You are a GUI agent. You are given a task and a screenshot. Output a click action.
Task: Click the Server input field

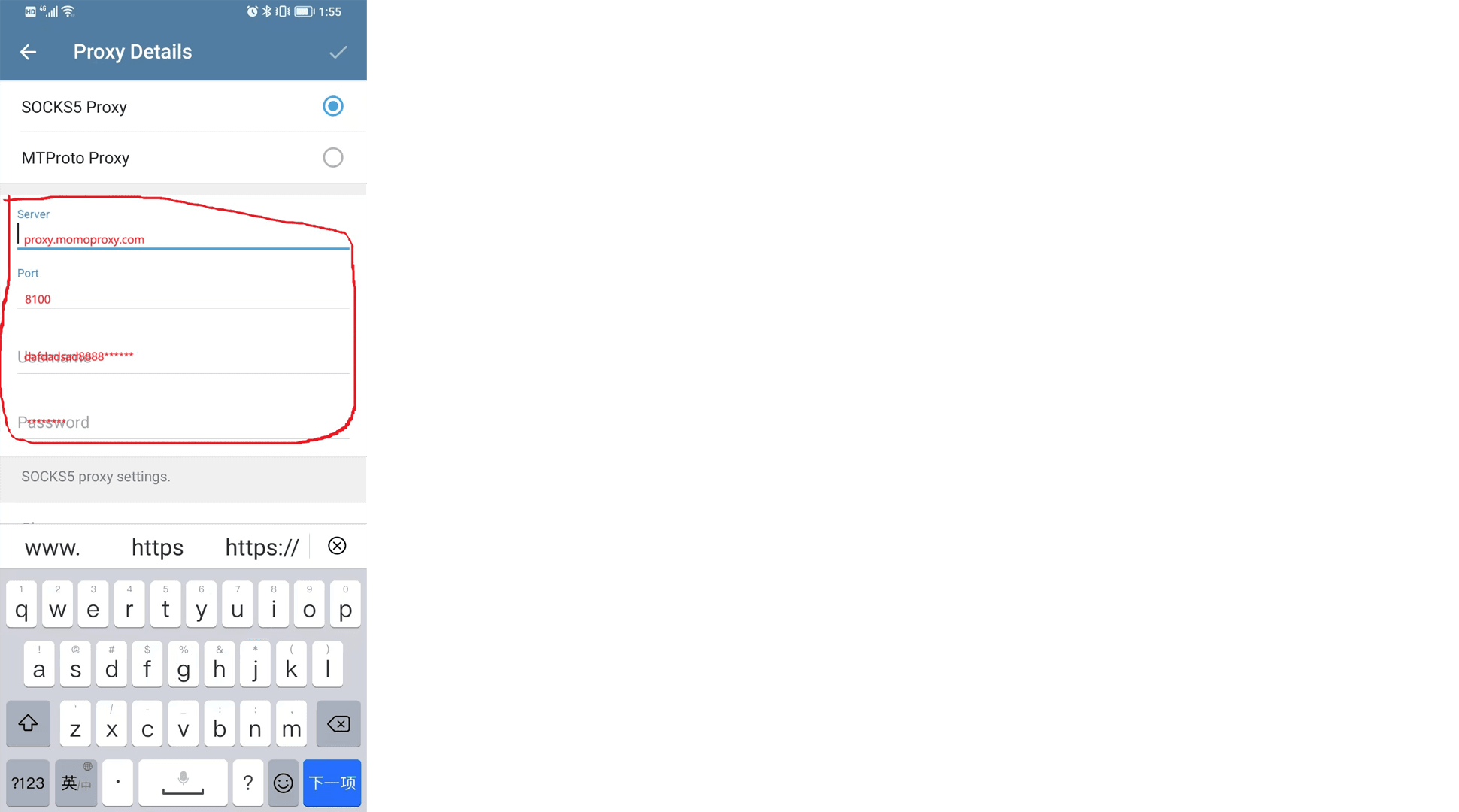183,237
